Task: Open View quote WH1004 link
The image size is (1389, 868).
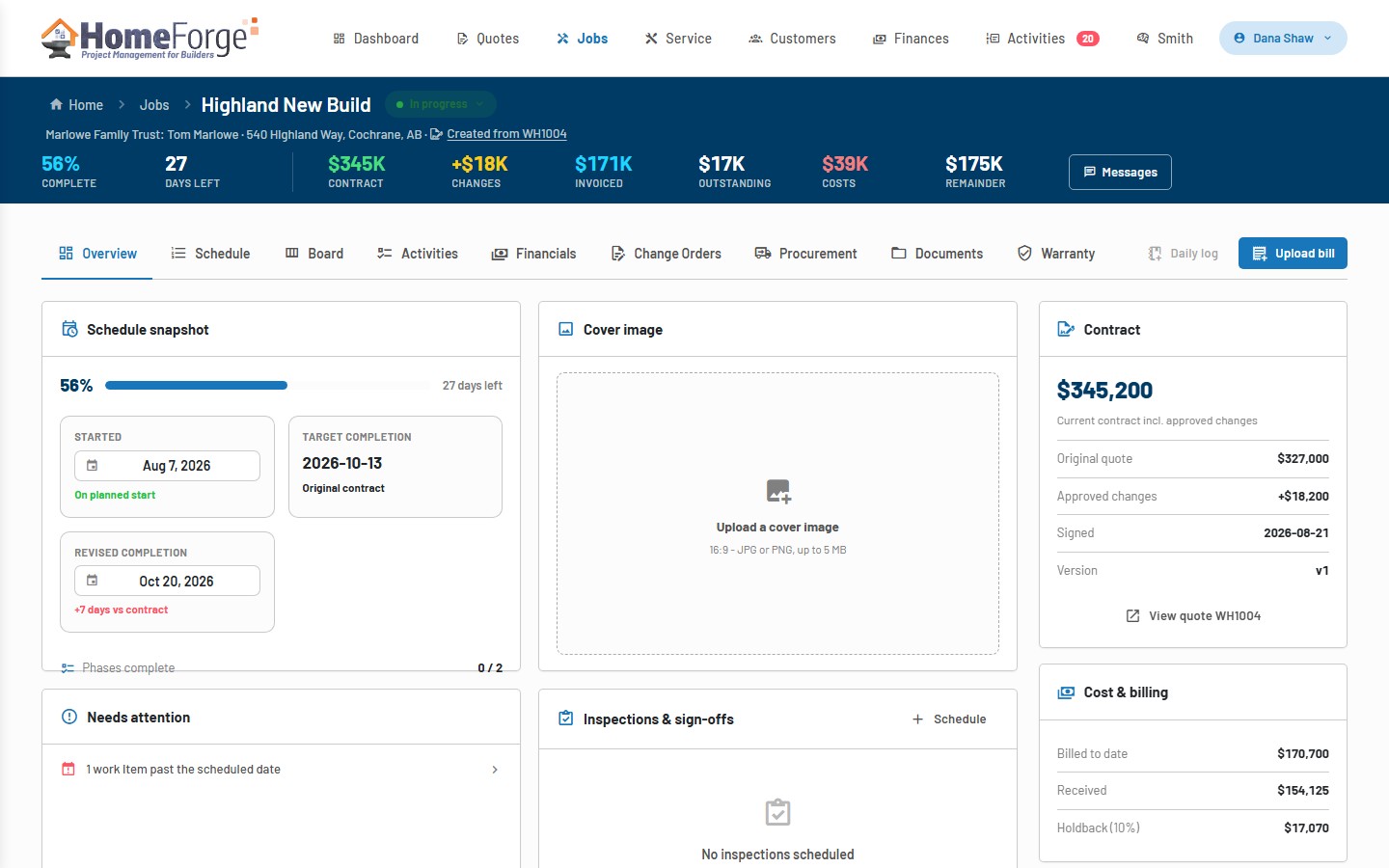Action: point(1193,615)
